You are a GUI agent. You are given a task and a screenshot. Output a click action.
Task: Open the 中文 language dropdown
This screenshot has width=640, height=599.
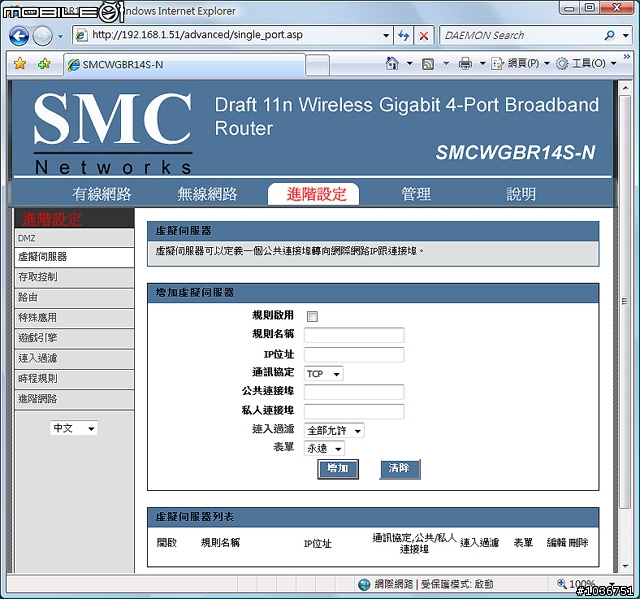tap(74, 428)
